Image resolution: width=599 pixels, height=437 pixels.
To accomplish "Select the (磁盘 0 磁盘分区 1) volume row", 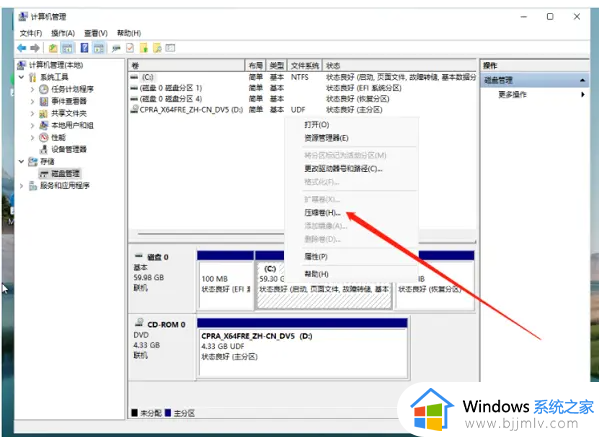I will pos(303,88).
